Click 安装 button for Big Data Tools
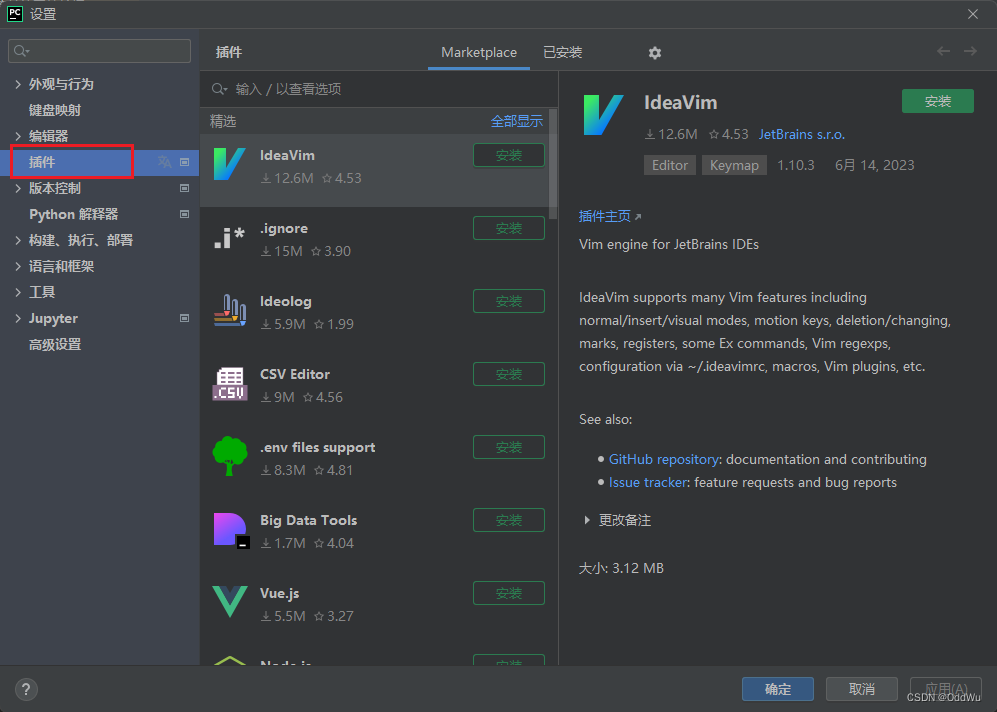The width and height of the screenshot is (997, 712). pos(509,520)
